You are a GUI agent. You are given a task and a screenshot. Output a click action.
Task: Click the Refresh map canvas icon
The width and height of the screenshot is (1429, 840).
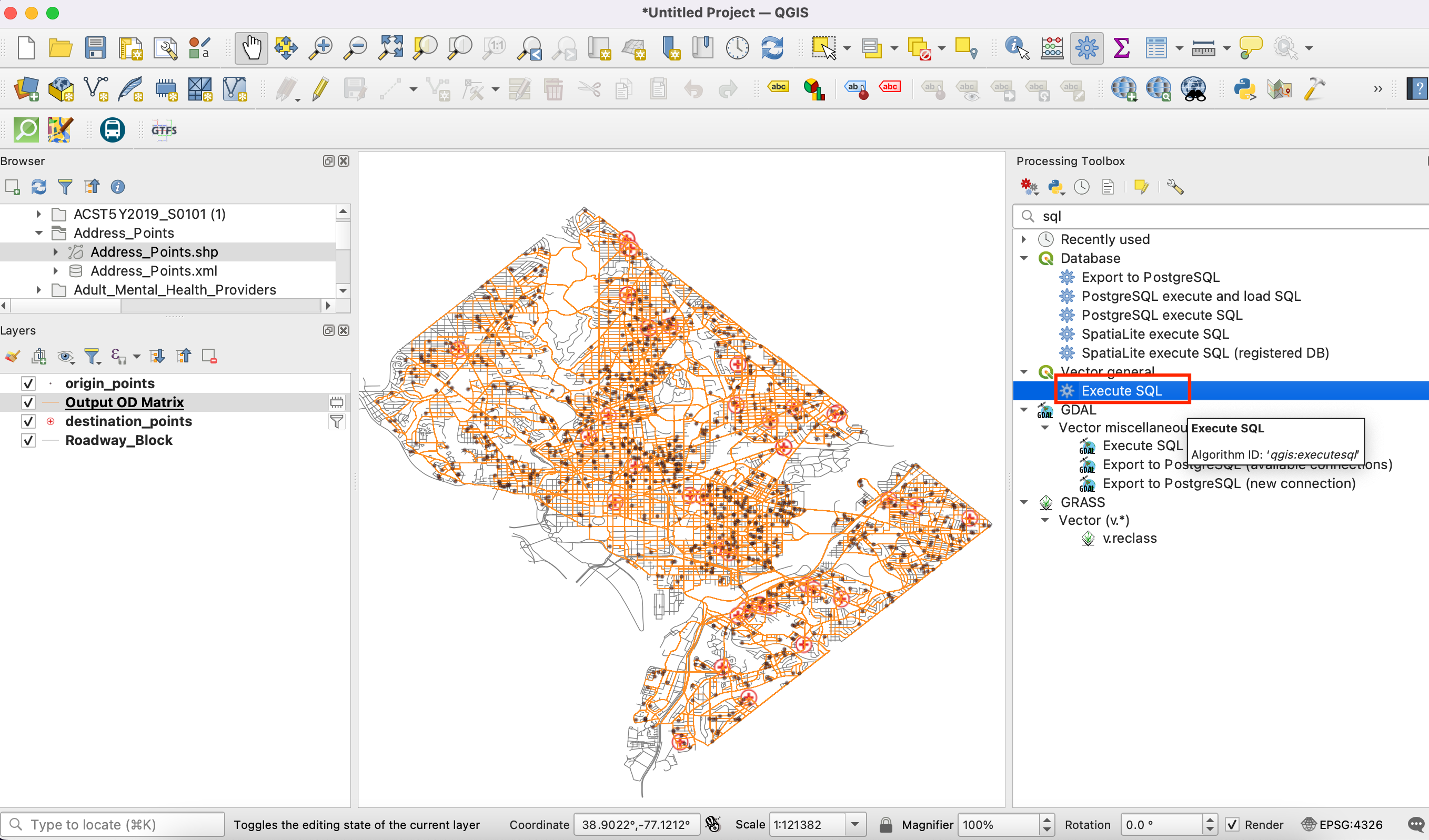[x=772, y=48]
